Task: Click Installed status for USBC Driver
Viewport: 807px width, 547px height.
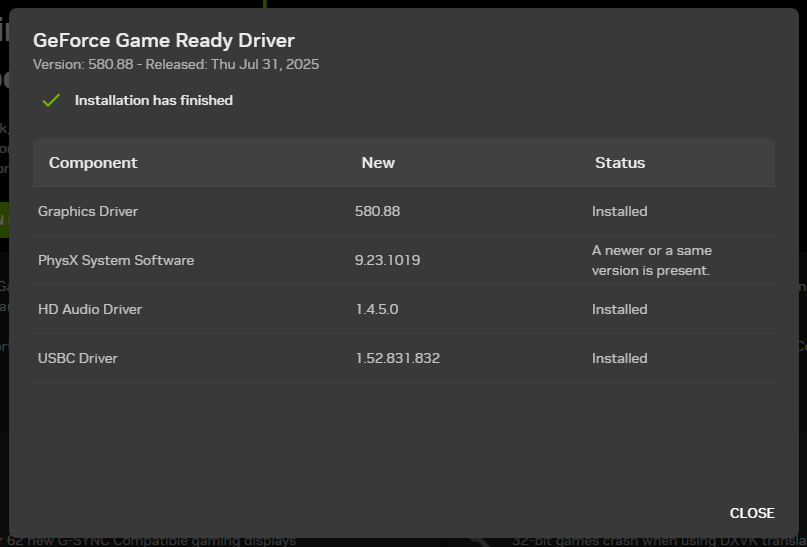Action: pyautogui.click(x=620, y=358)
